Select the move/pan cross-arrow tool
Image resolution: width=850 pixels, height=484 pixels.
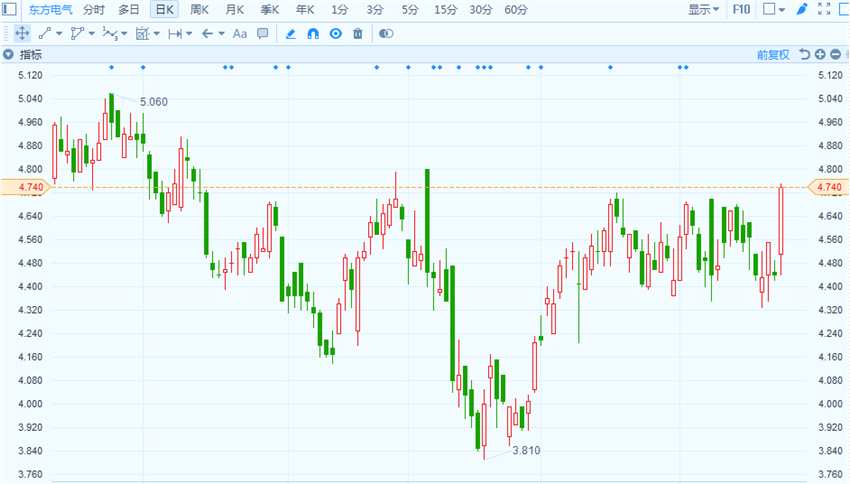pyautogui.click(x=22, y=34)
